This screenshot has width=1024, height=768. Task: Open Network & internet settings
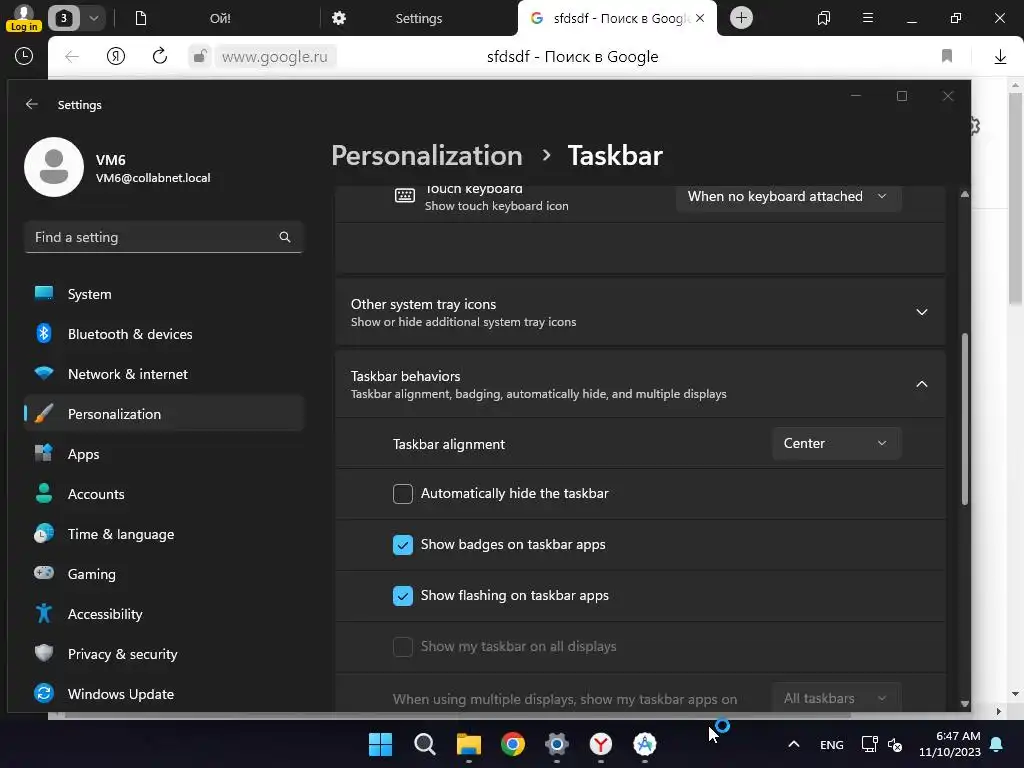point(164,374)
